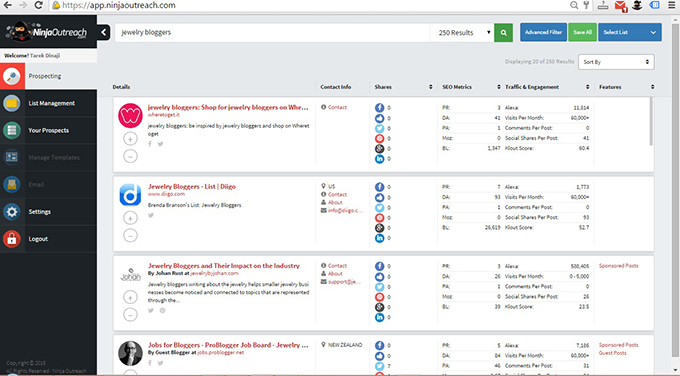Open the 250 Results dropdown
This screenshot has height=376, width=680.
pyautogui.click(x=462, y=33)
